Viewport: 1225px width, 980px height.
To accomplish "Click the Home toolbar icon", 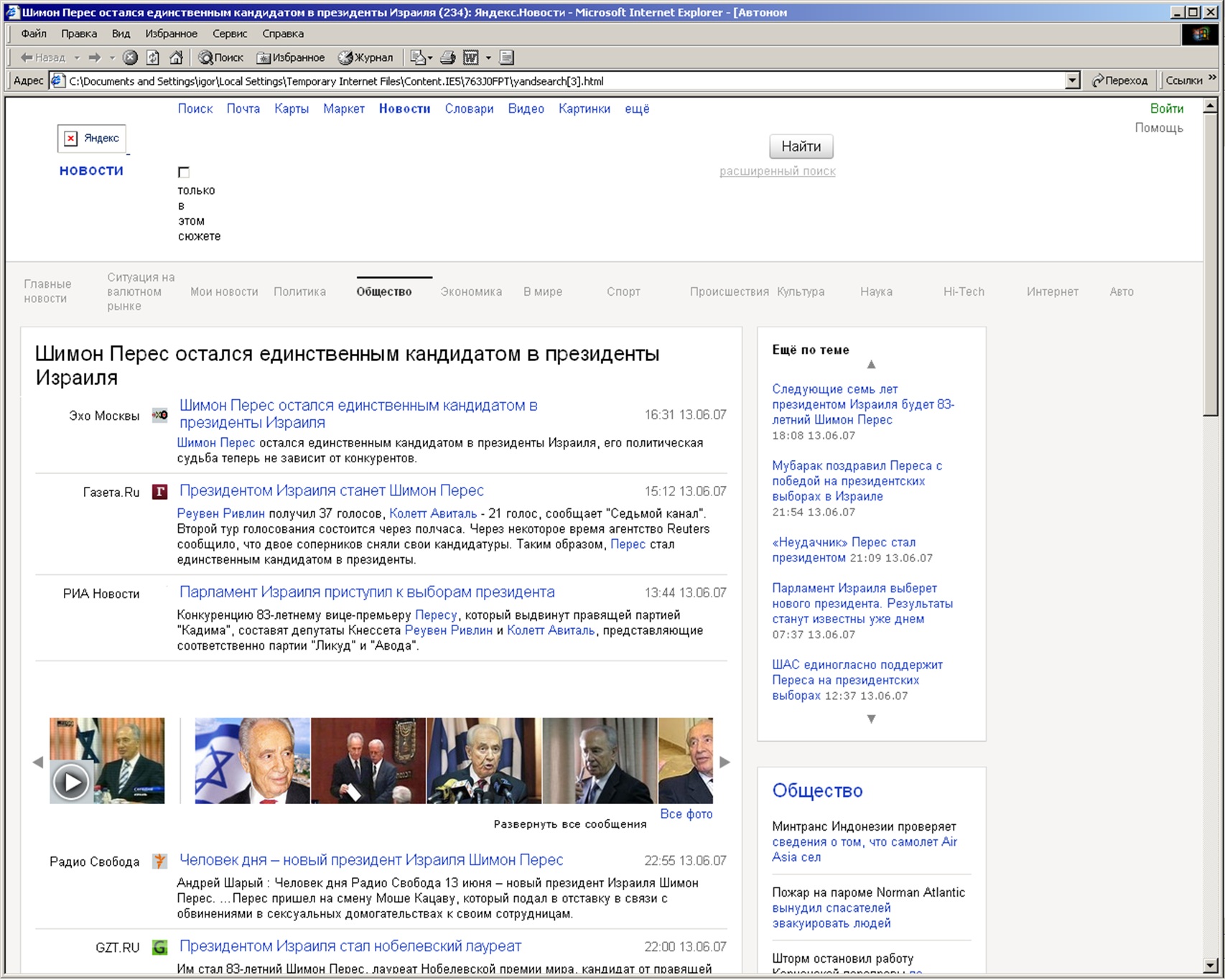I will click(176, 57).
